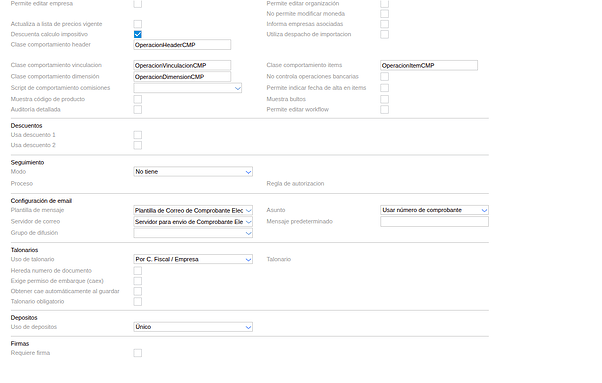Check 'Permite editar workflow' box
This screenshot has width=602, height=383.
point(384,109)
